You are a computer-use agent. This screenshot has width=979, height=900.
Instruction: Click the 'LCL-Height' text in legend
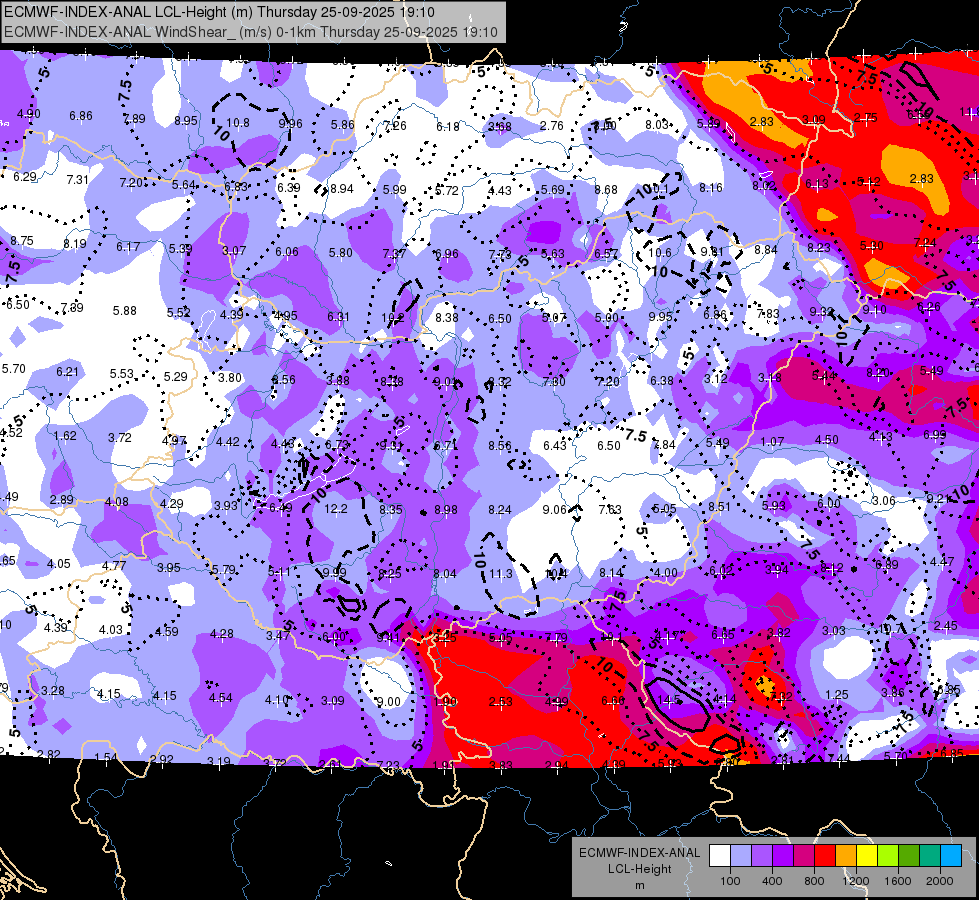click(x=639, y=869)
